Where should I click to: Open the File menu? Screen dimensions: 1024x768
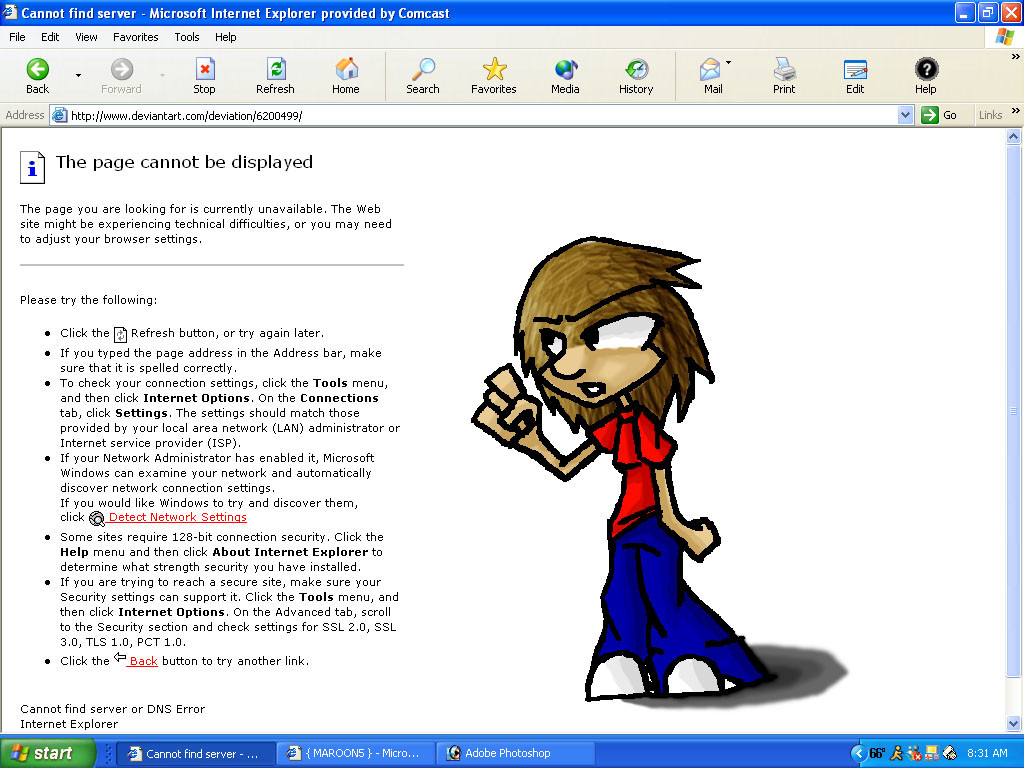[x=17, y=37]
